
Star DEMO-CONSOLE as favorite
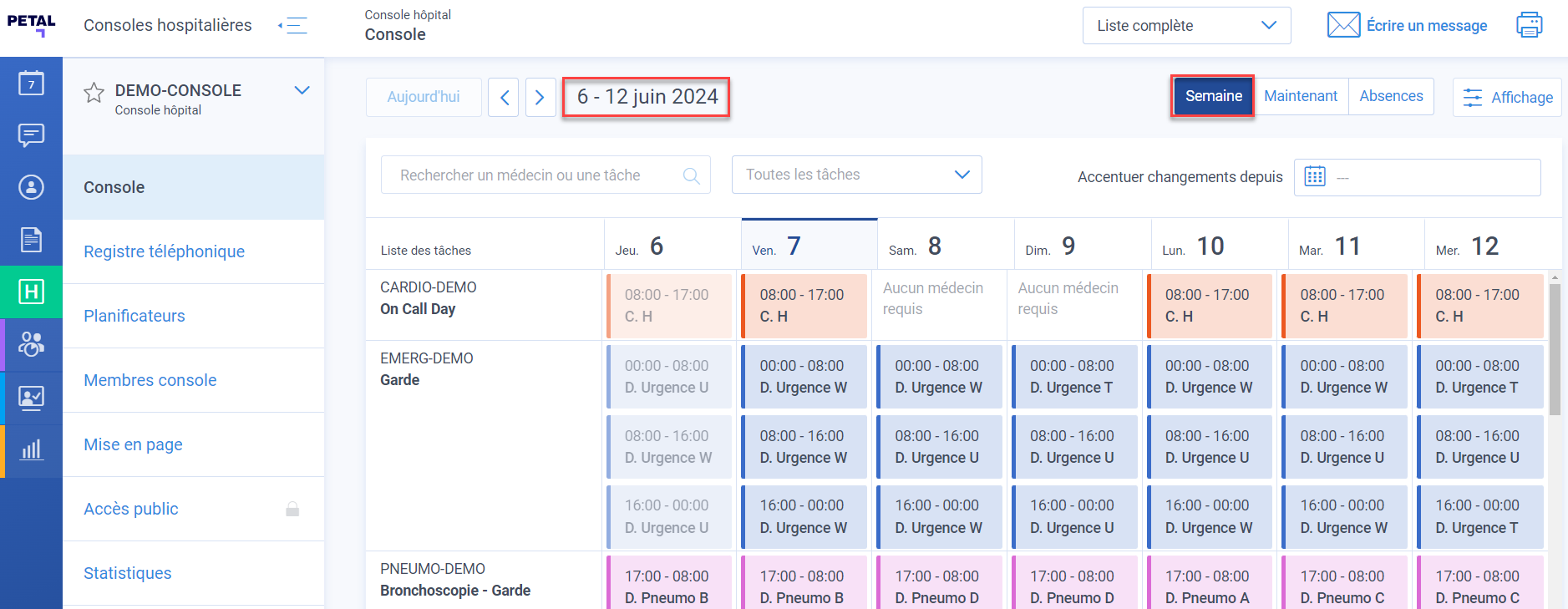94,93
